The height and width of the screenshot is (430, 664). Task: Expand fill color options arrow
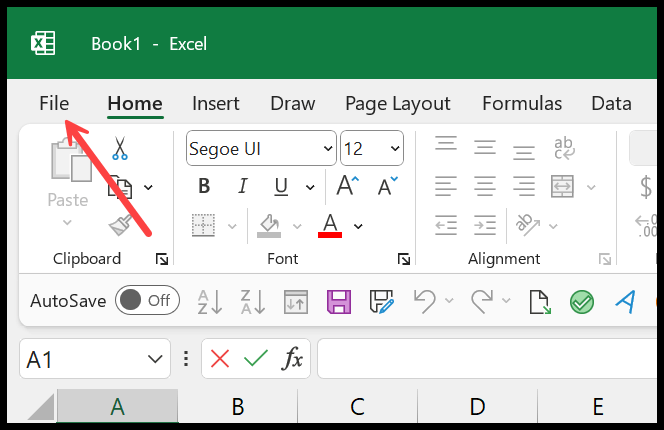pyautogui.click(x=297, y=226)
